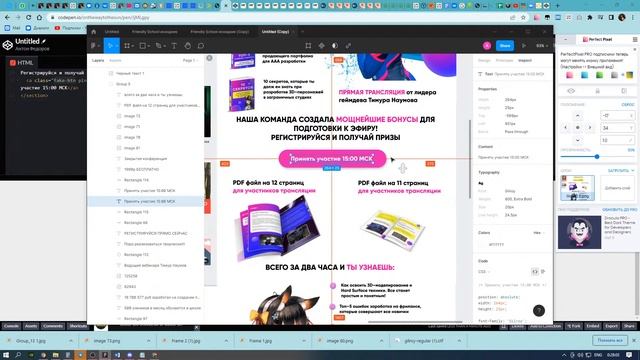Viewport: 640px width, 360px height.
Task: Bookmark this page with star icon
Action: point(523,18)
